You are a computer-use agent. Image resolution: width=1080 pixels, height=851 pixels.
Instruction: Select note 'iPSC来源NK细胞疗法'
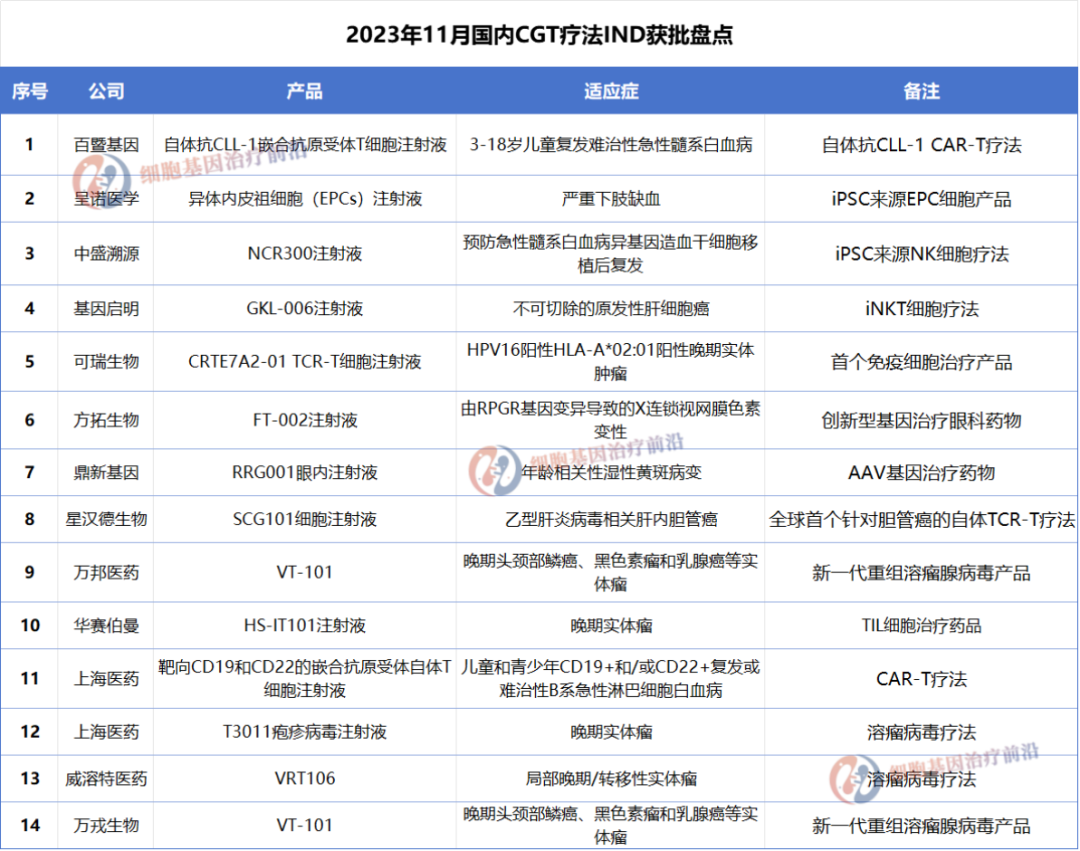point(922,253)
